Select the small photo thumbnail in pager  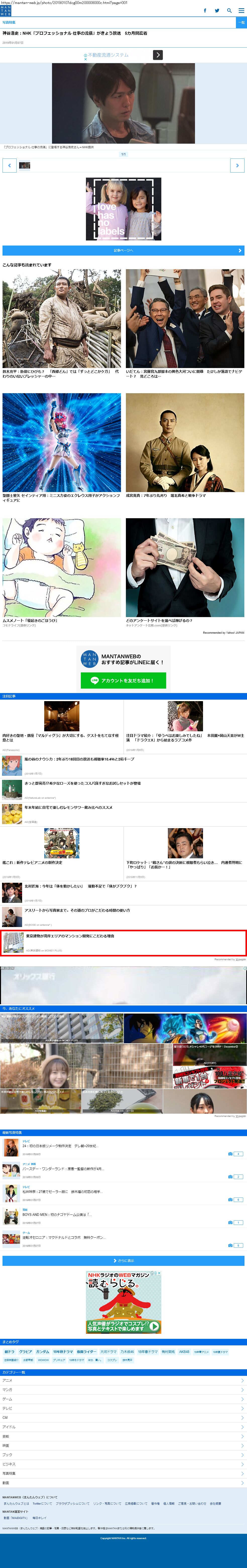(24, 165)
